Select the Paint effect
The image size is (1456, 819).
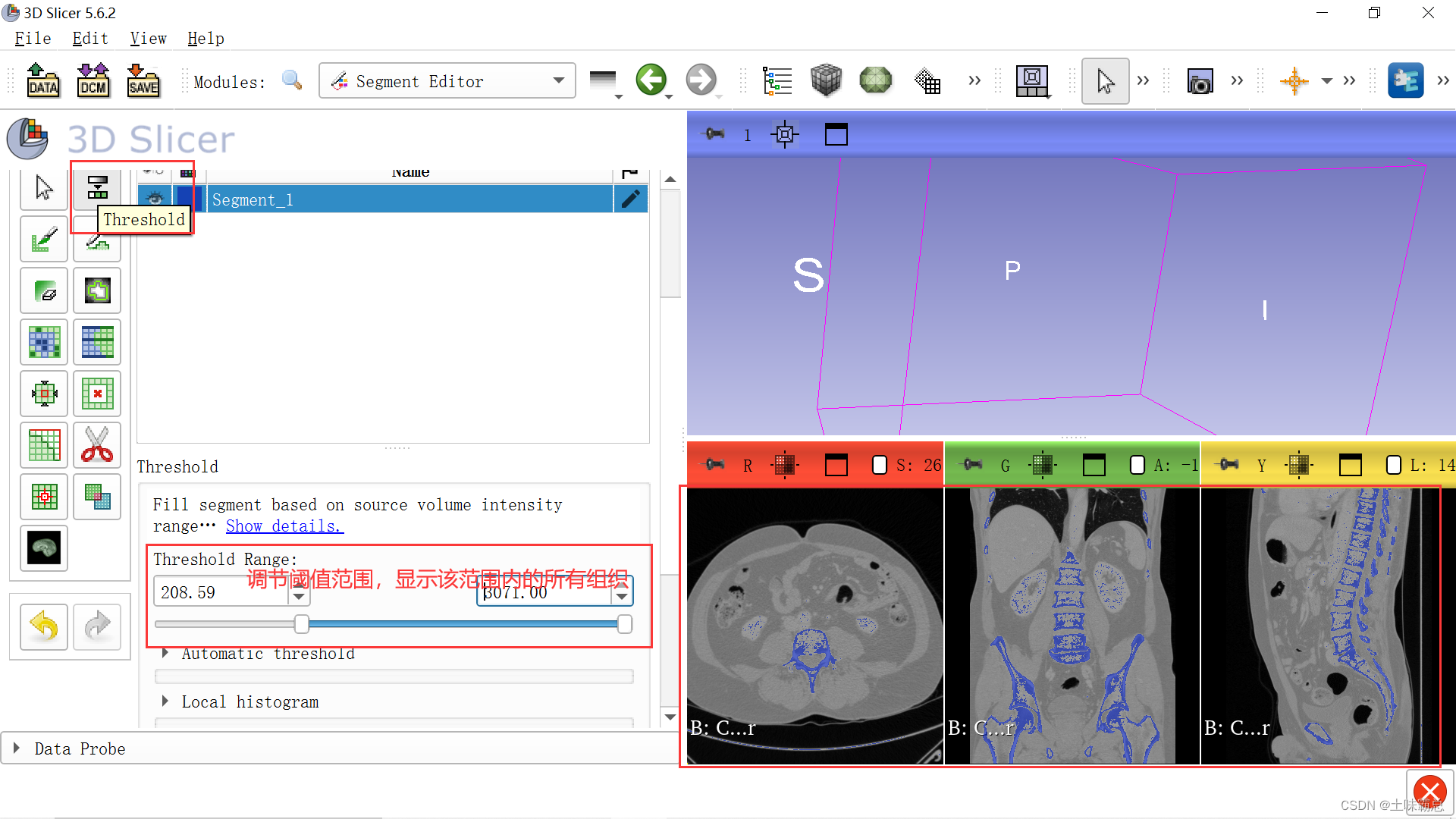tap(43, 238)
